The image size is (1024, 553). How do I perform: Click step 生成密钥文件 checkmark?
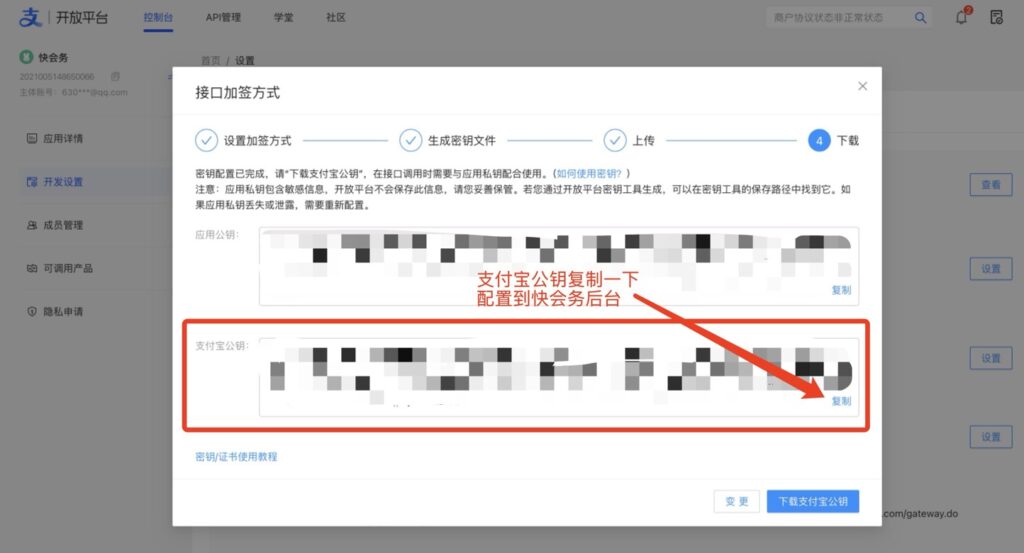tap(410, 140)
